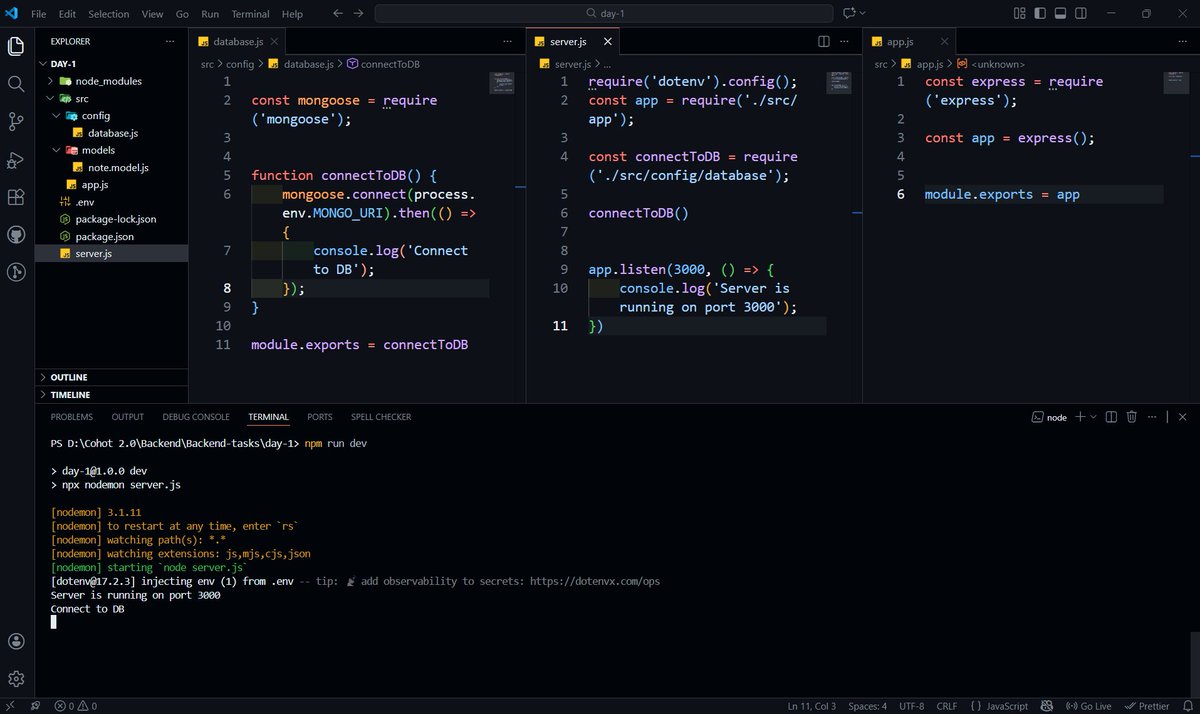This screenshot has height=714, width=1200.
Task: Click Spaces: 4 indentation in status bar
Action: 867,706
